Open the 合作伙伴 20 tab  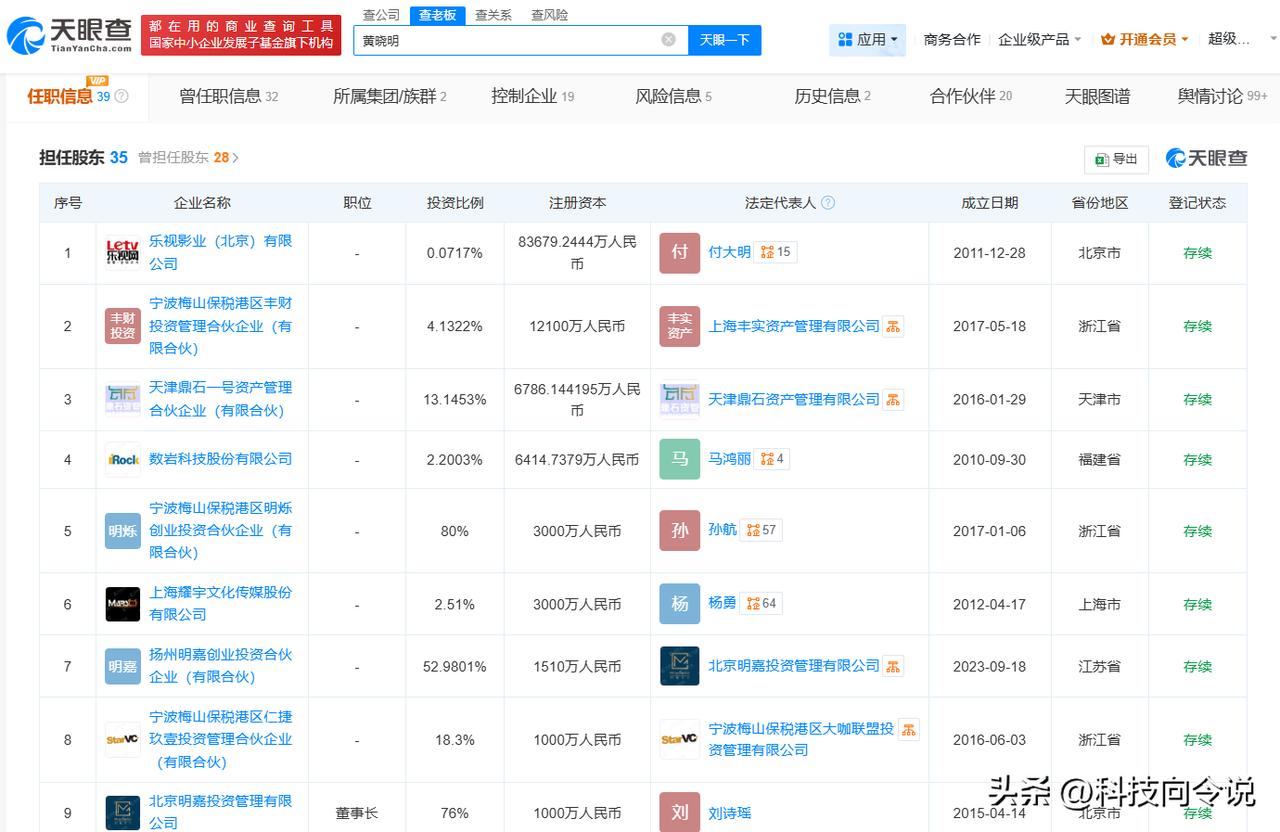tap(971, 96)
